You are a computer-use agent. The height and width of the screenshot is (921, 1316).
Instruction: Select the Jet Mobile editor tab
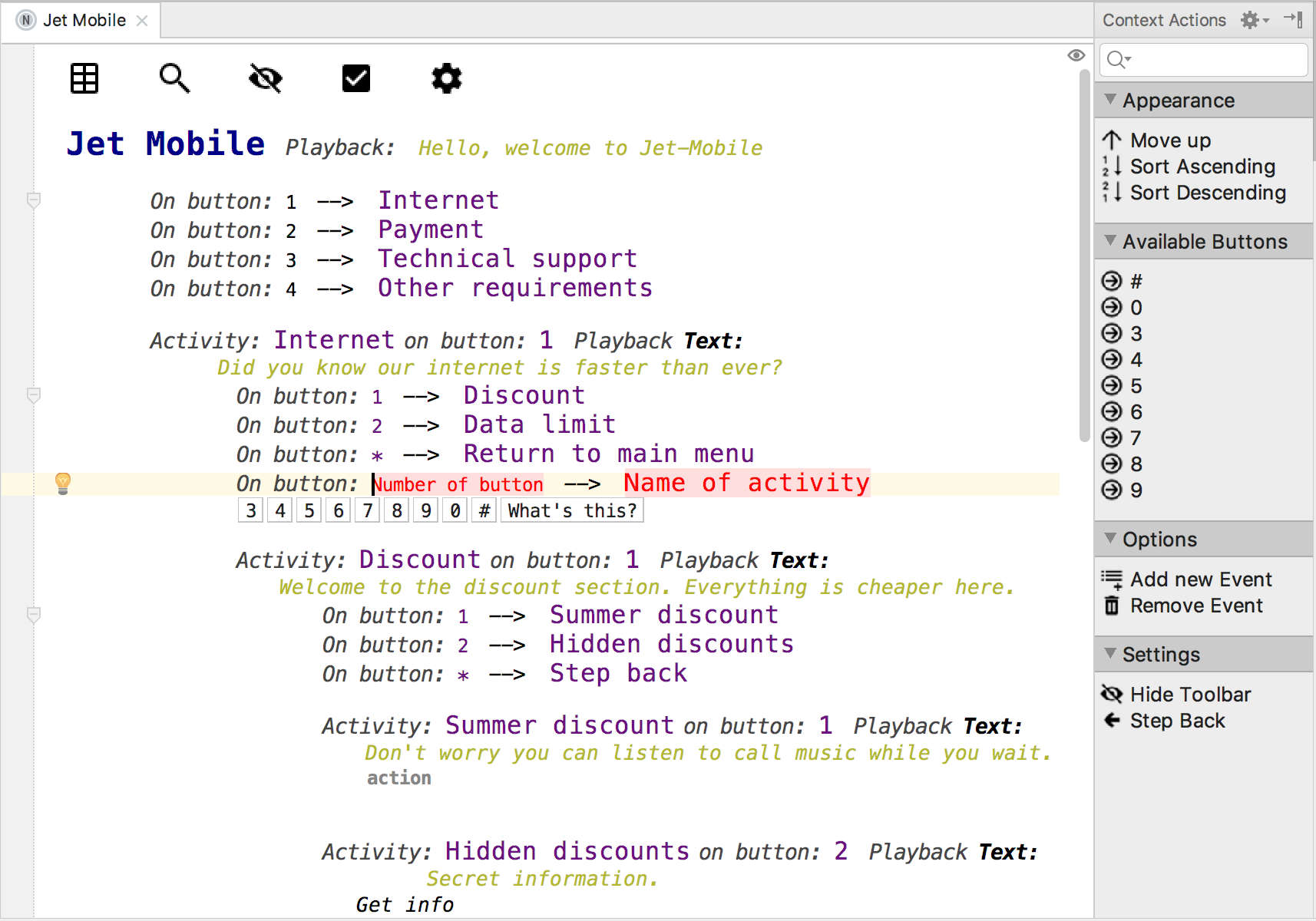83,20
